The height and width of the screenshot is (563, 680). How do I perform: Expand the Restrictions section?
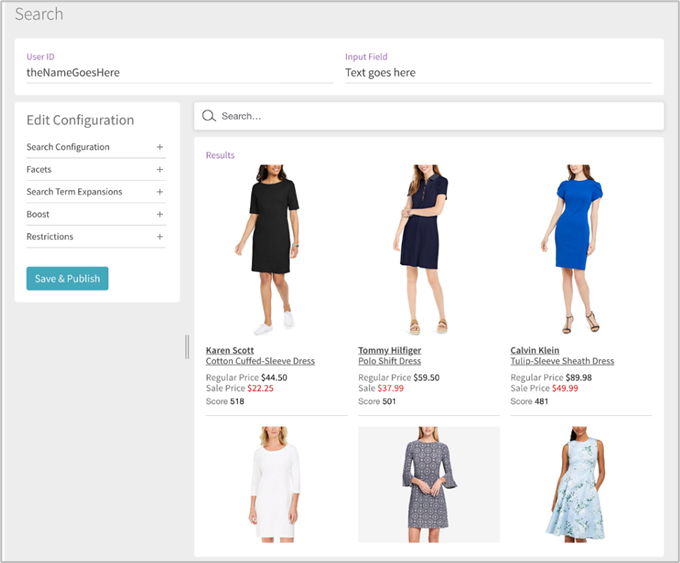pyautogui.click(x=96, y=237)
